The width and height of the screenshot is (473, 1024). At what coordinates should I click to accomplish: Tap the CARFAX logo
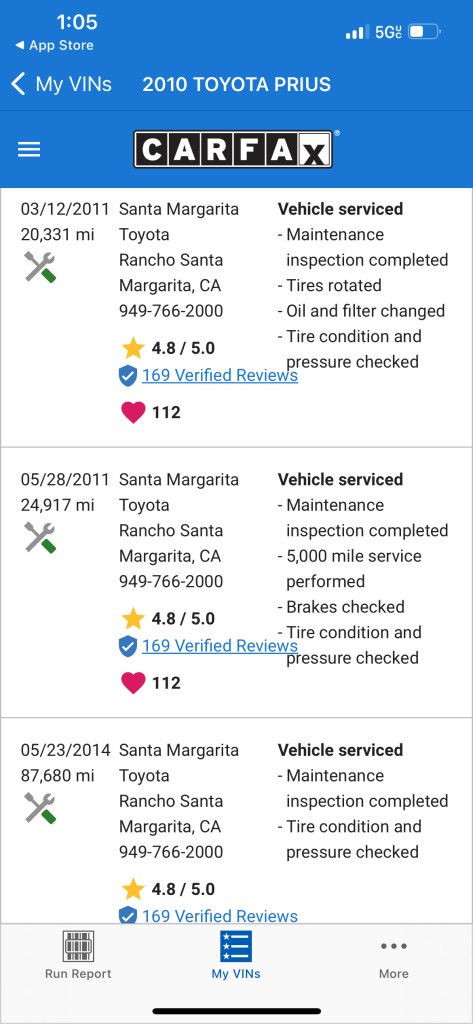click(235, 149)
